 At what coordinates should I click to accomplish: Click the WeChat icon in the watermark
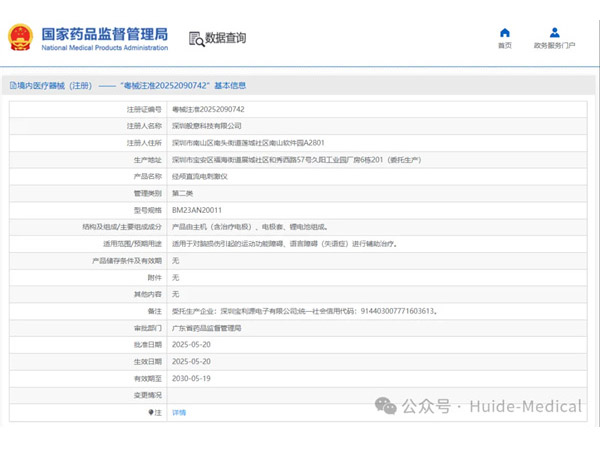click(385, 406)
